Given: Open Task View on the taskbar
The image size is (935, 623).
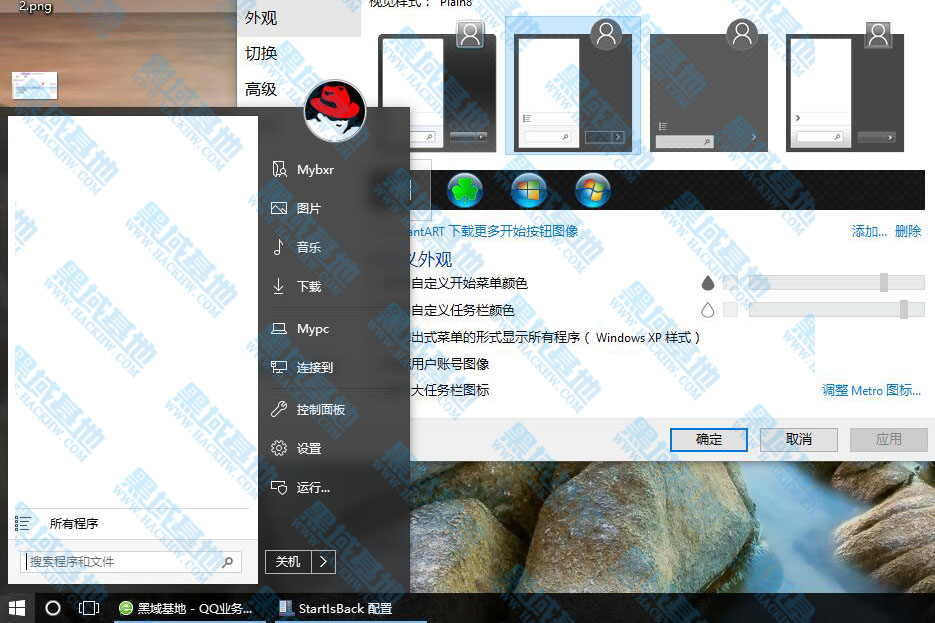Looking at the screenshot, I should click(x=89, y=608).
